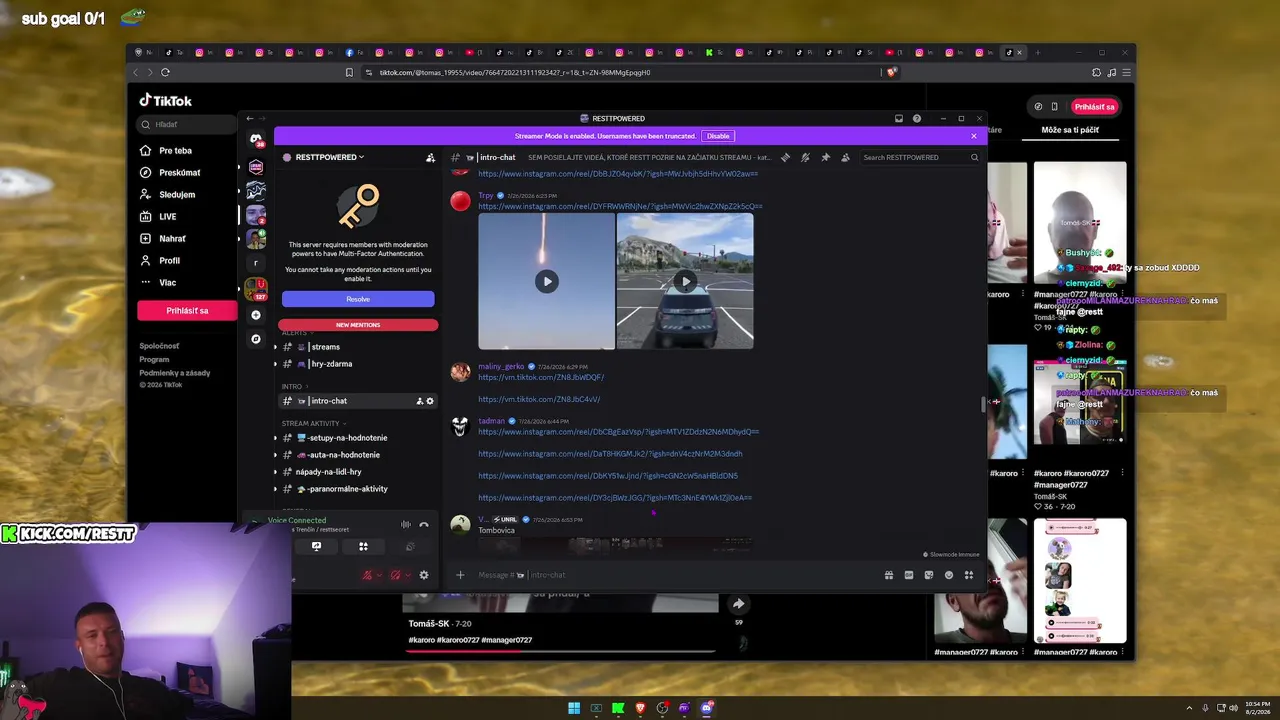The image size is (1280, 720).
Task: Click top-right Prihlásiť sa TikTok button
Action: pos(1094,107)
